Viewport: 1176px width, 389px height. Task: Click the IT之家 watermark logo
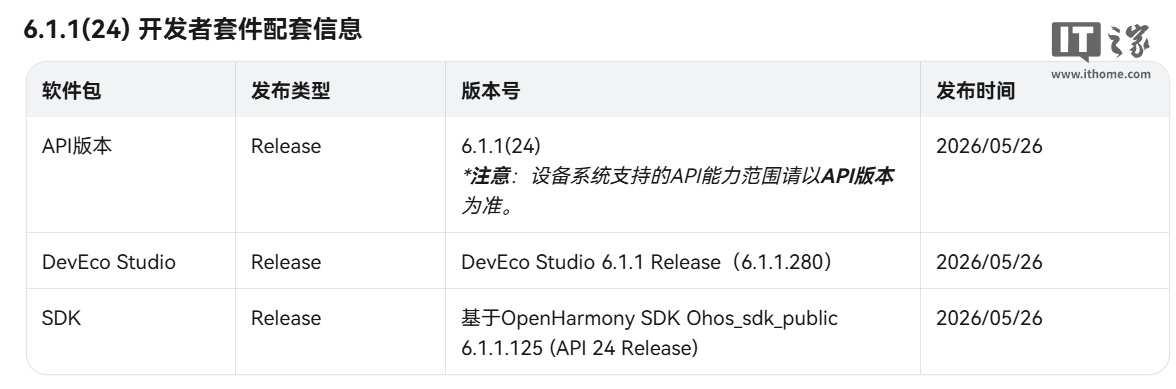click(x=1100, y=41)
